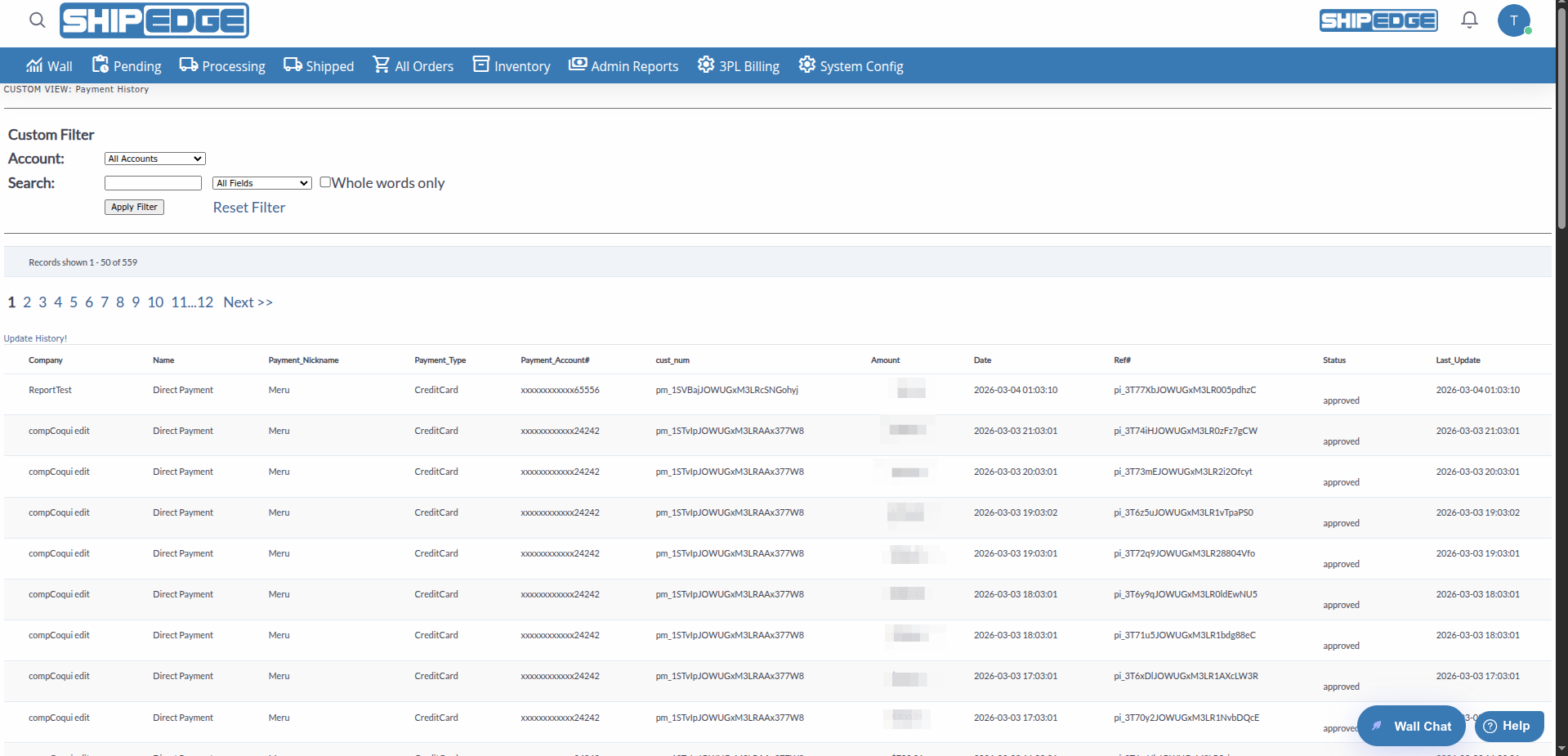
Task: Click inside the Search text field
Action: point(153,183)
